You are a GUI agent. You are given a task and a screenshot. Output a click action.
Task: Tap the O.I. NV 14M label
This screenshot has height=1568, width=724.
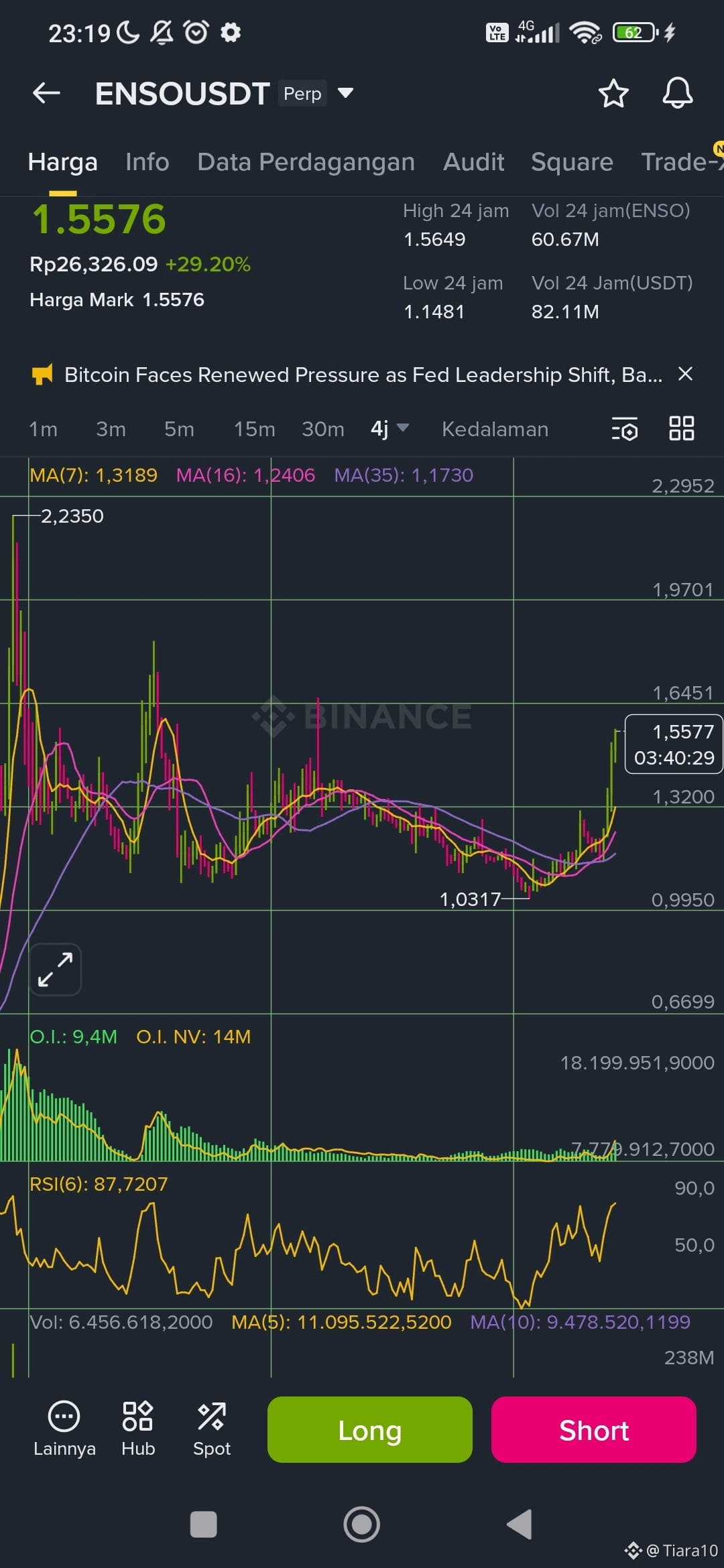coord(193,1037)
